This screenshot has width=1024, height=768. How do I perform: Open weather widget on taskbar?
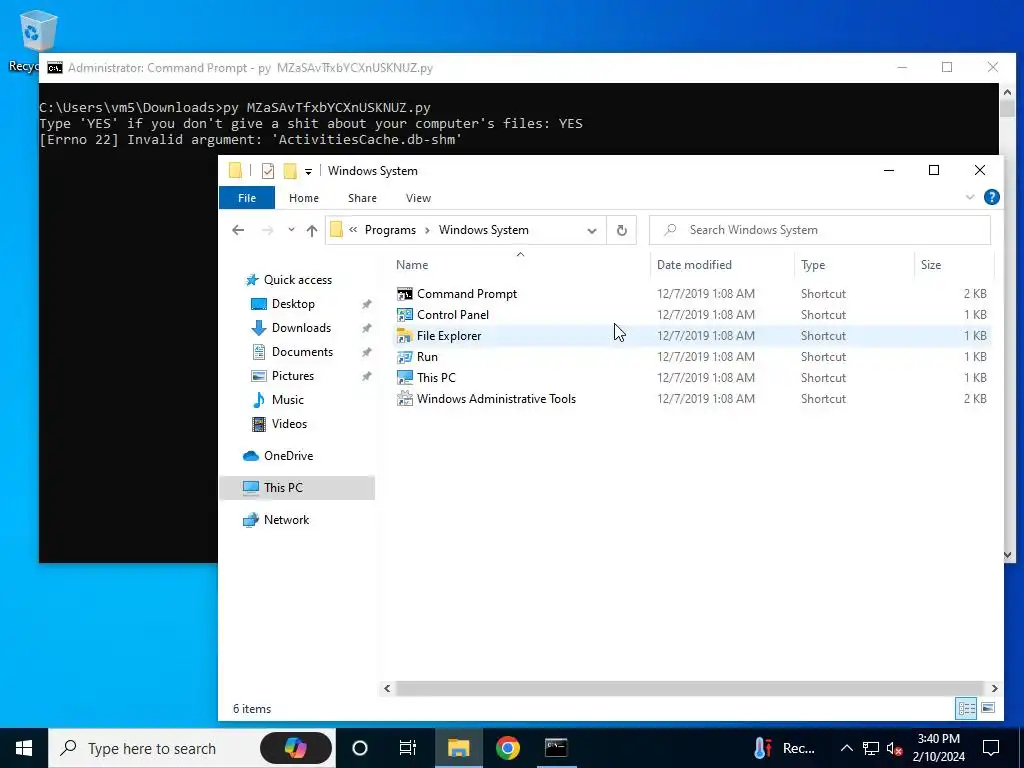[786, 748]
